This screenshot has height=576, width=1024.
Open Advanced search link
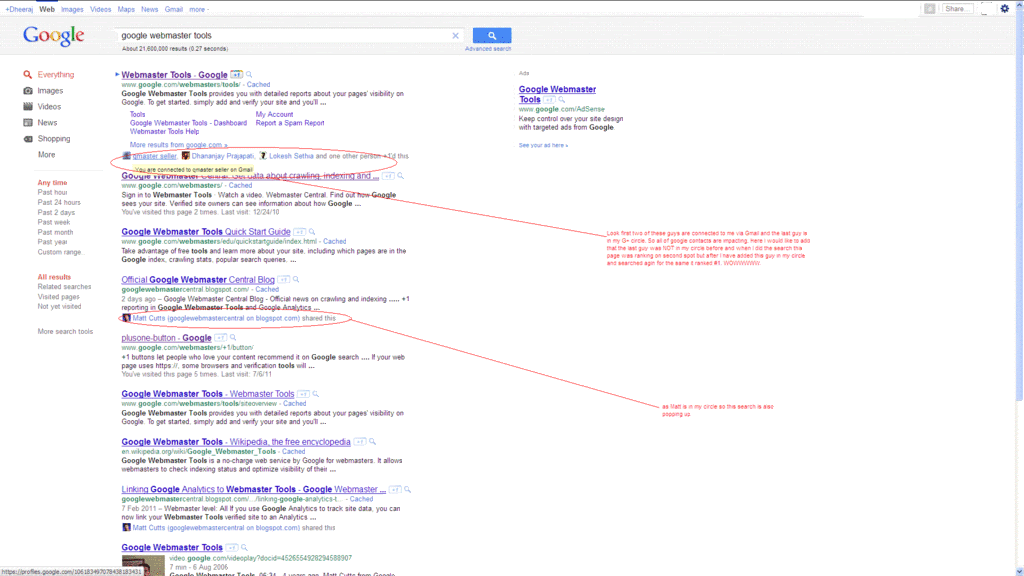click(488, 49)
